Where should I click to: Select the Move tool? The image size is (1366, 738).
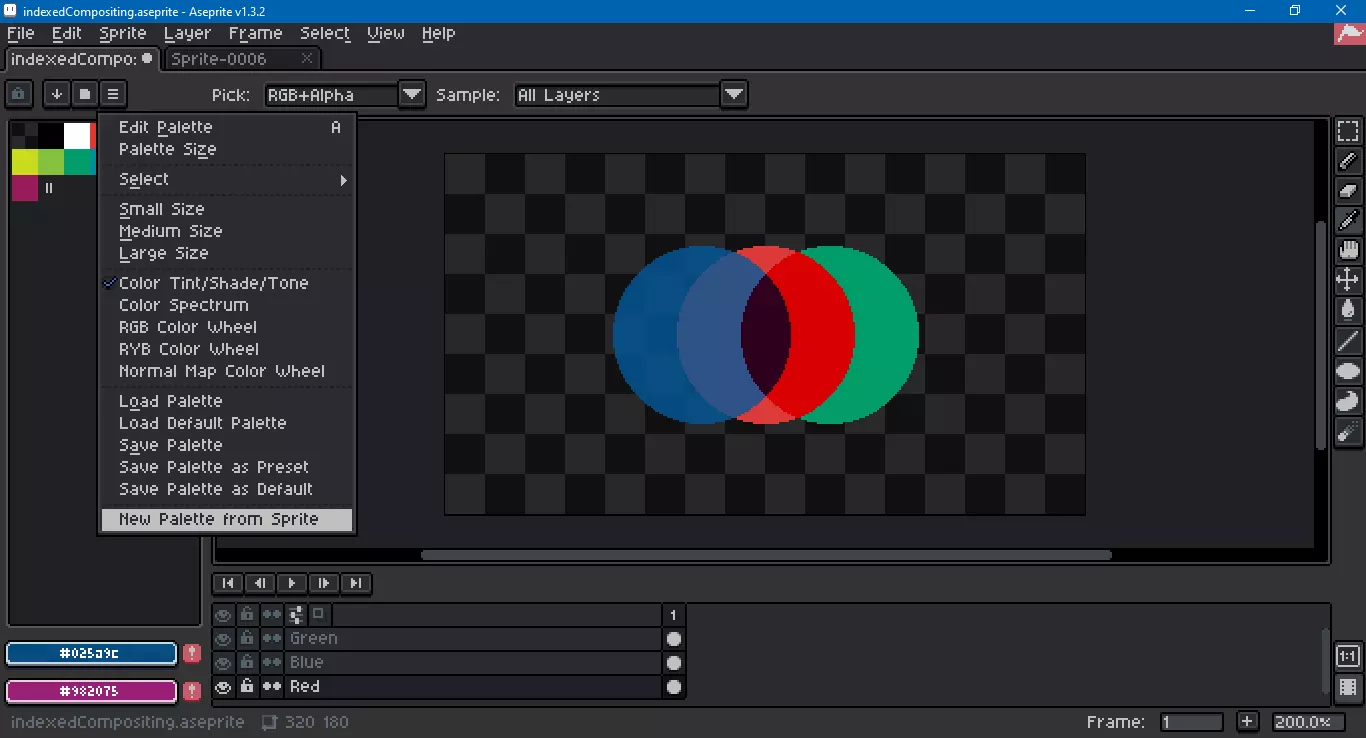(x=1348, y=281)
